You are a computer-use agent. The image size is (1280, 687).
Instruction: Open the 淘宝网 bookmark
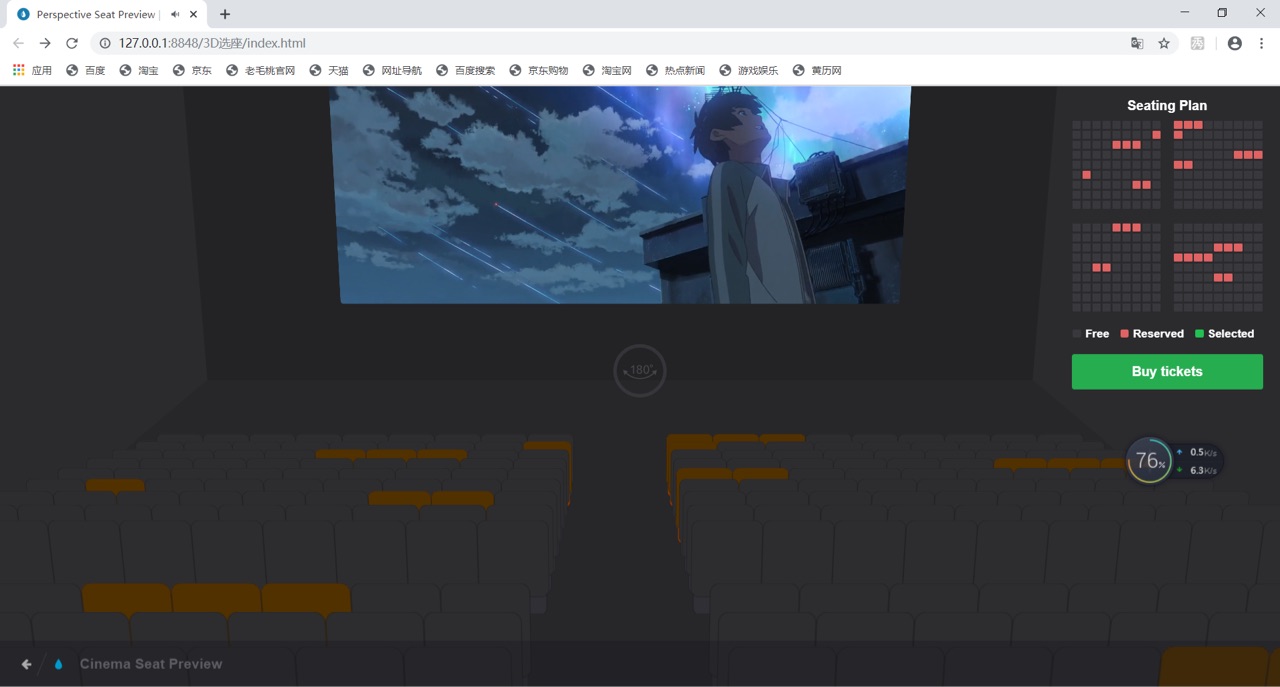[x=607, y=70]
